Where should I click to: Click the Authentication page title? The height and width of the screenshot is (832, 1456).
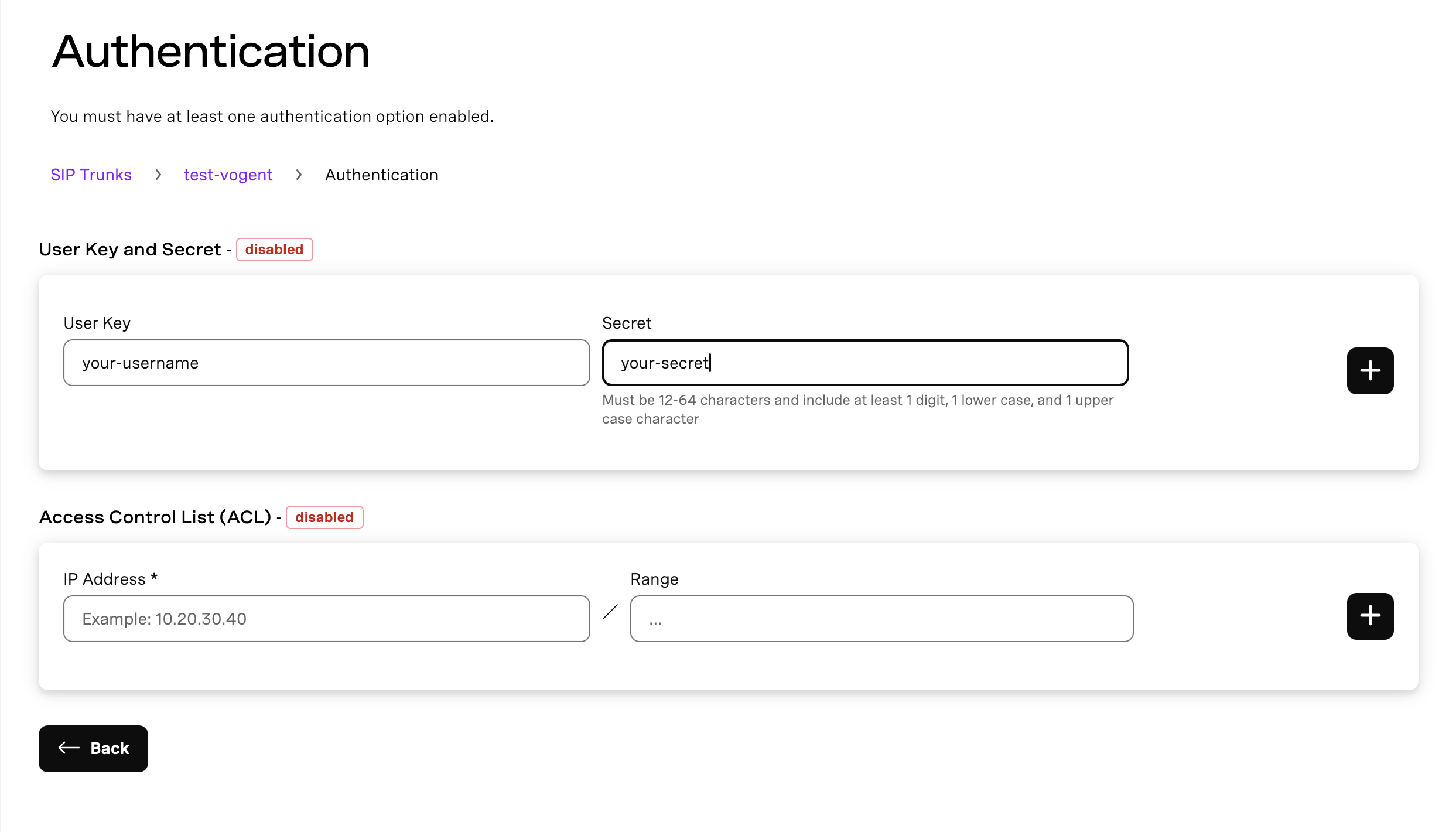tap(211, 52)
